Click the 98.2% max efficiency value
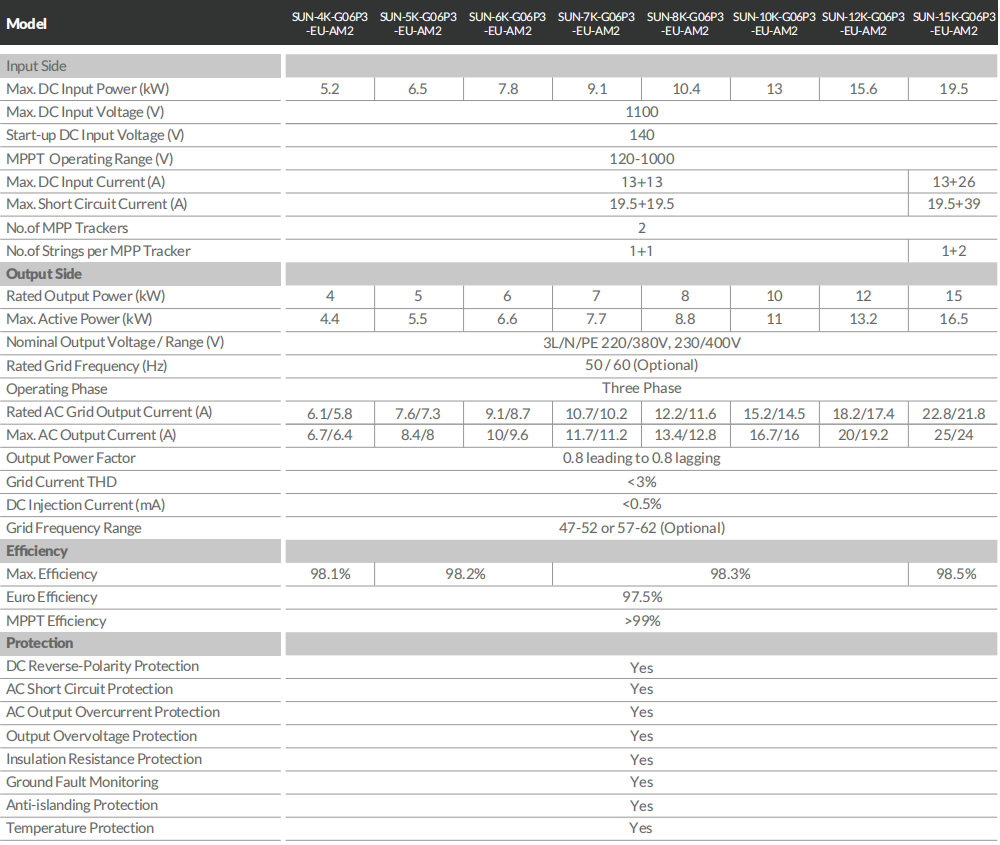The height and width of the screenshot is (845, 1000). [x=465, y=574]
